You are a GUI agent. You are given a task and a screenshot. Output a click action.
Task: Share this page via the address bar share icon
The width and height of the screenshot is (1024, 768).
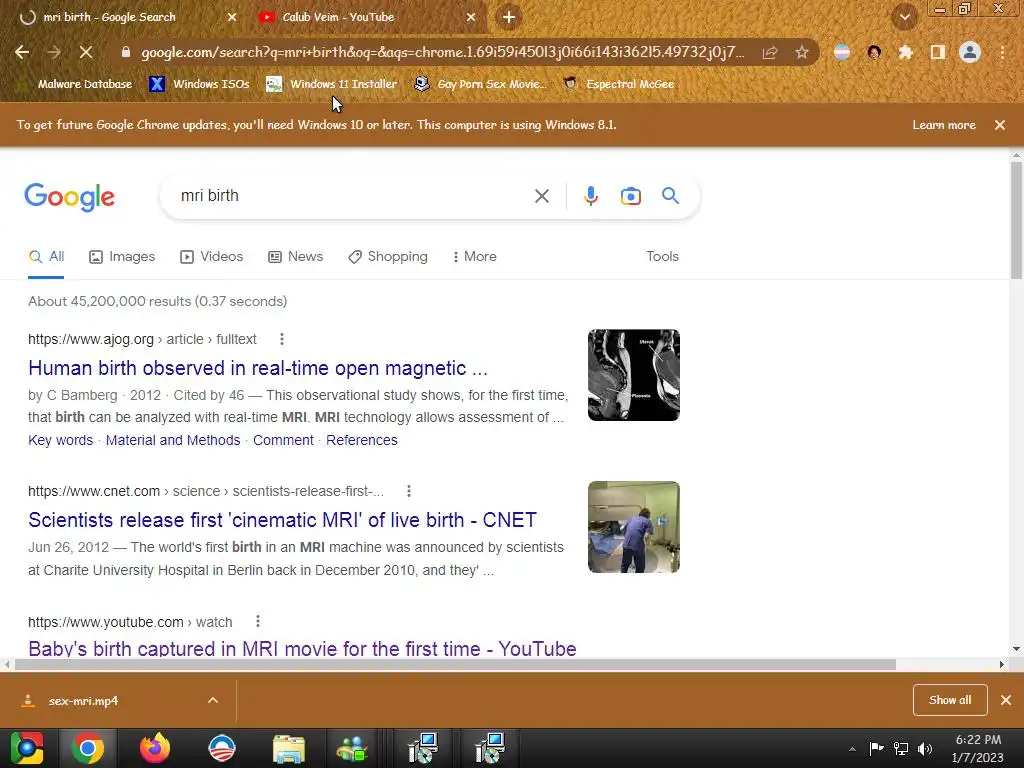pyautogui.click(x=770, y=52)
